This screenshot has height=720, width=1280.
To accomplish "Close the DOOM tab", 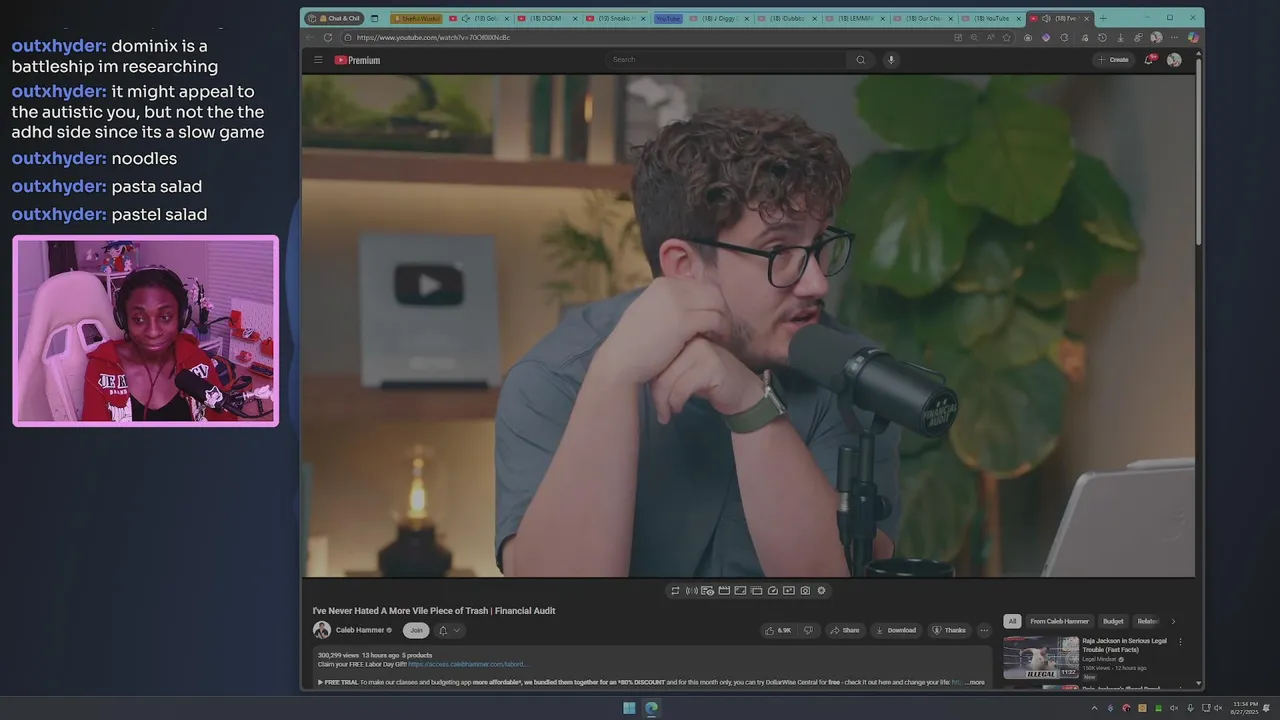I will click(575, 18).
